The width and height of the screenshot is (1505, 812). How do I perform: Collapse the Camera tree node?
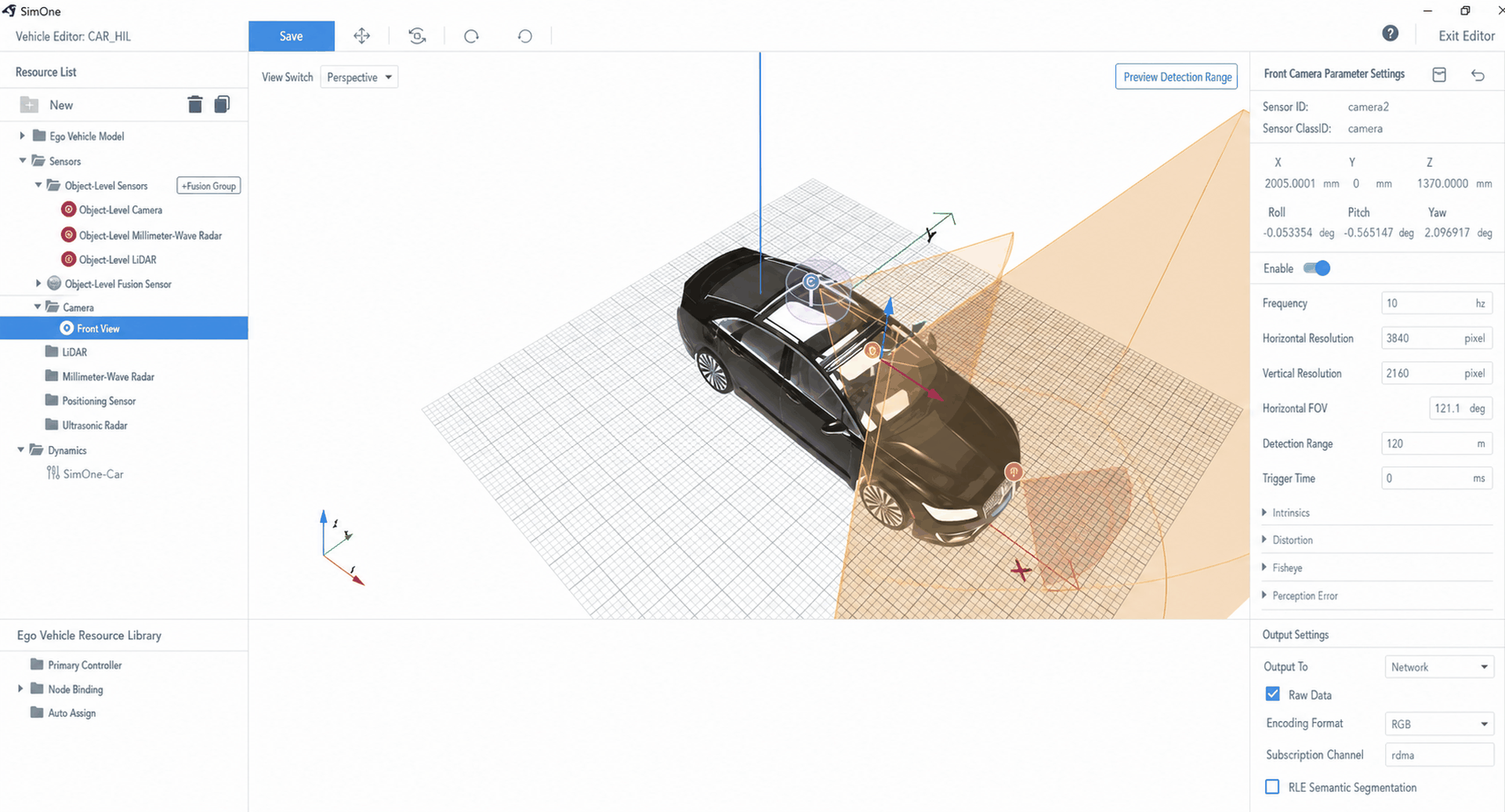[37, 306]
